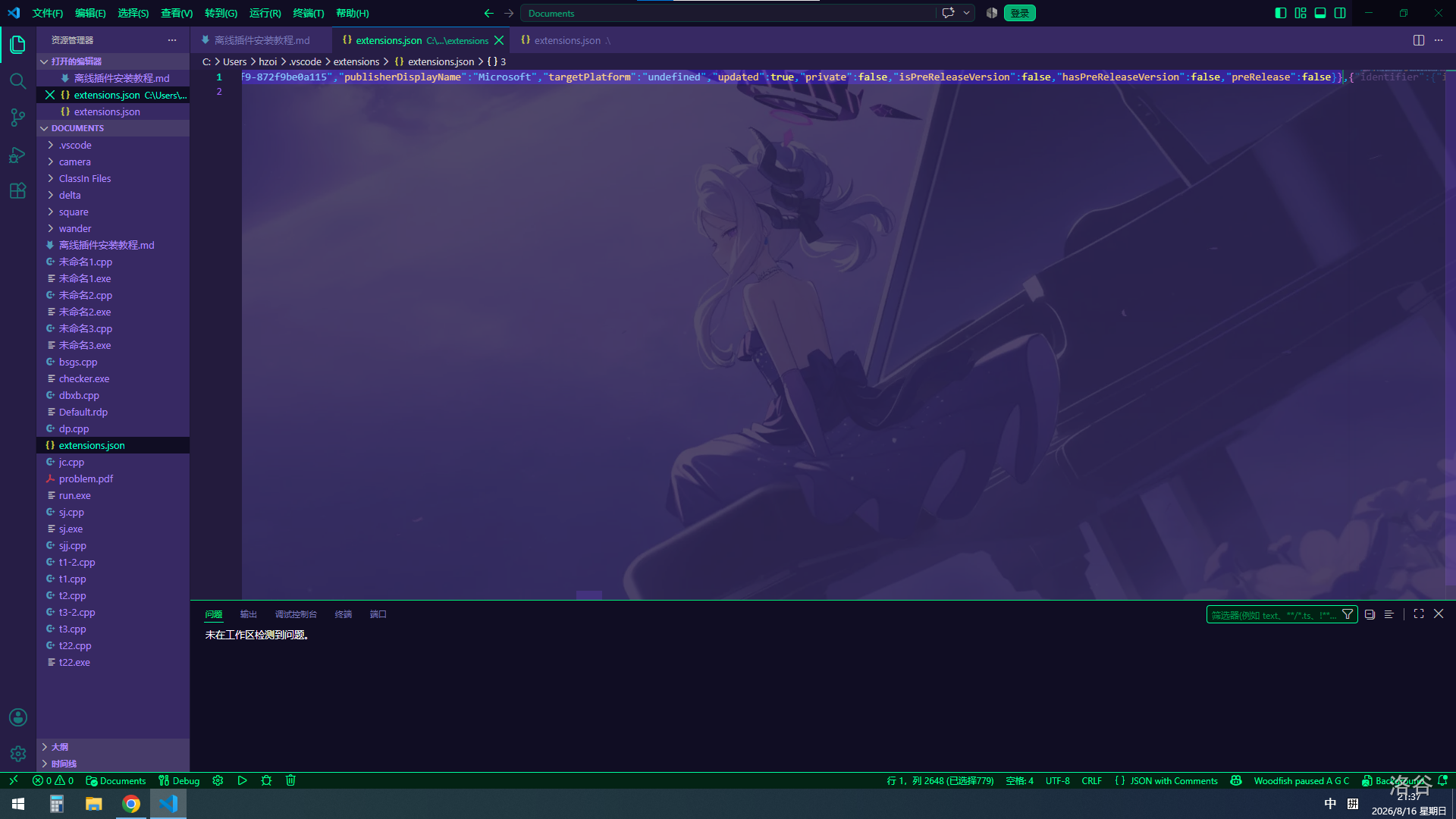Toggle problems table view mode

[1389, 614]
